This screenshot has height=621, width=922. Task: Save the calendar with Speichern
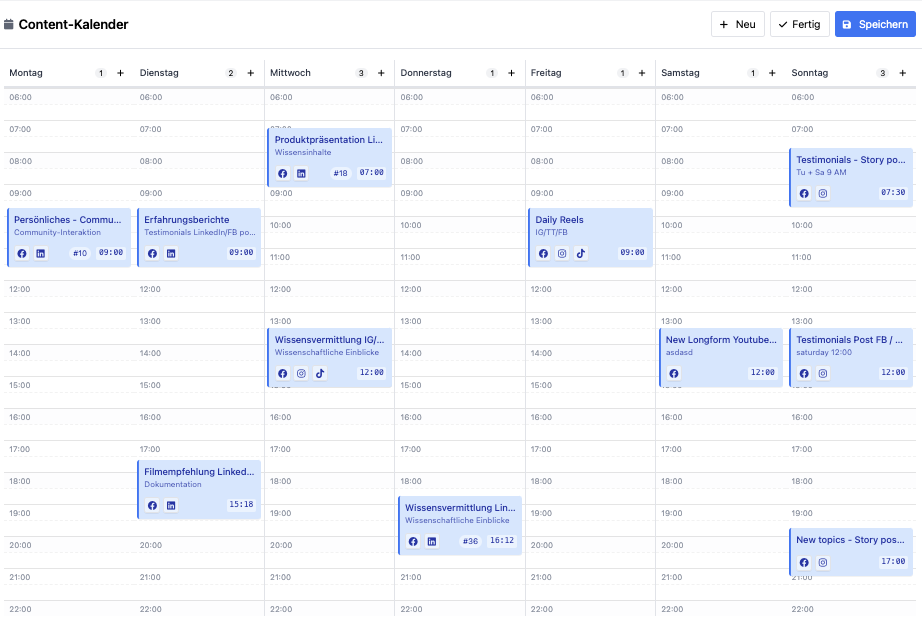coord(875,24)
